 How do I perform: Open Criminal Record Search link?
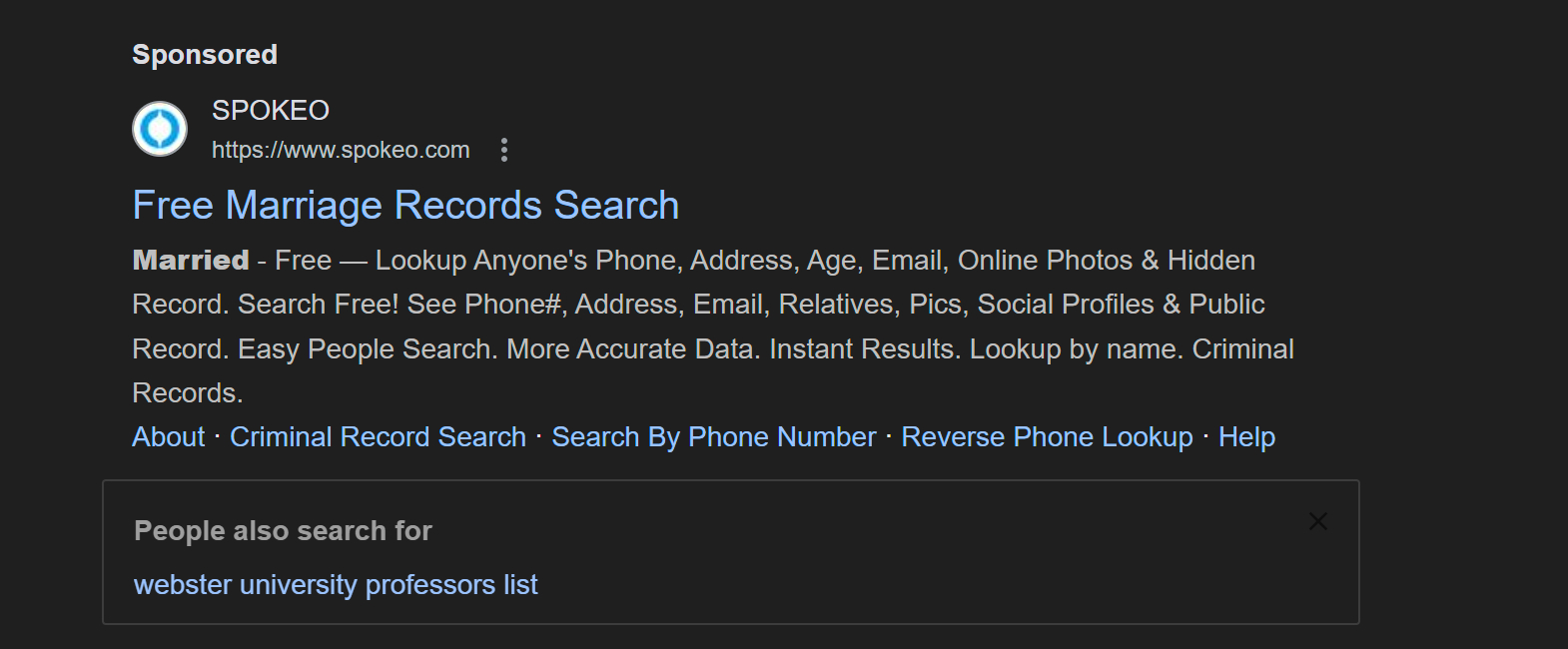click(x=378, y=436)
